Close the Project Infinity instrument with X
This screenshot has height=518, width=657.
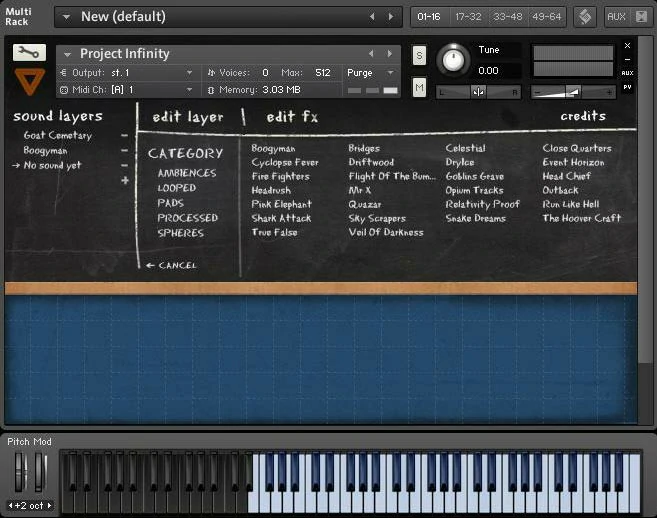click(627, 45)
